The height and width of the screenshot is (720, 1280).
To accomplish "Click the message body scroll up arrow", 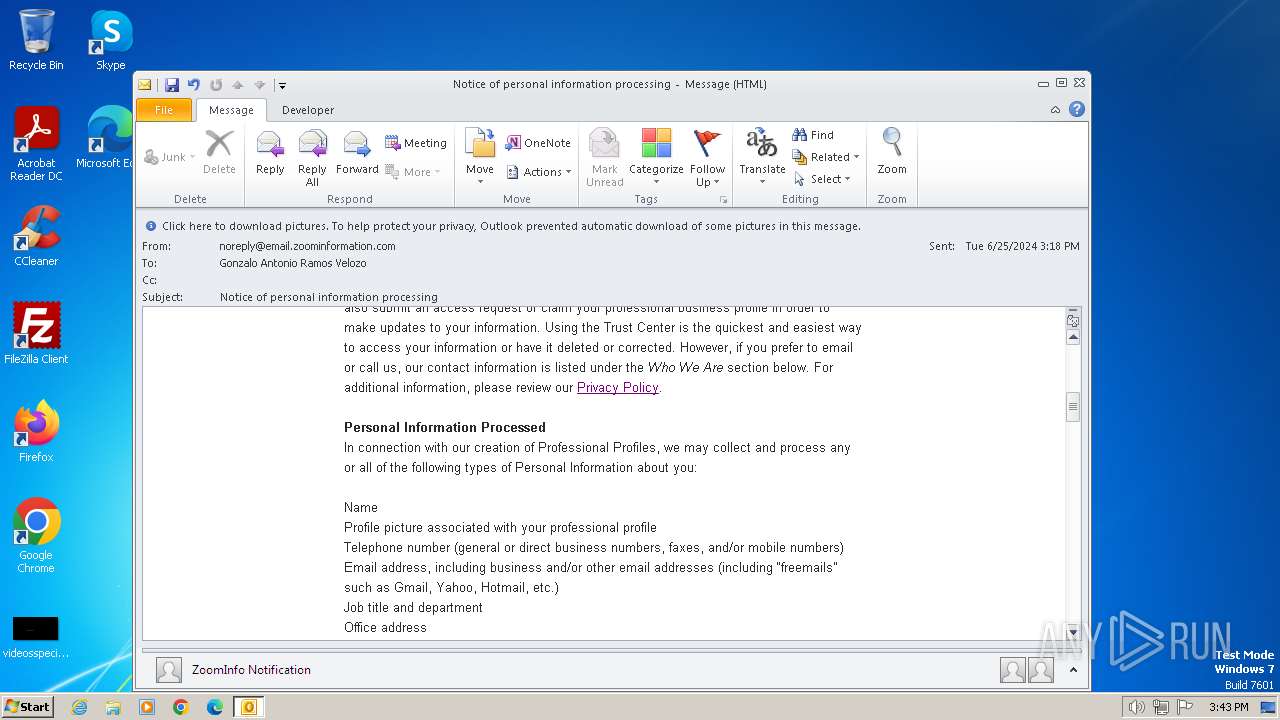I will click(1073, 338).
